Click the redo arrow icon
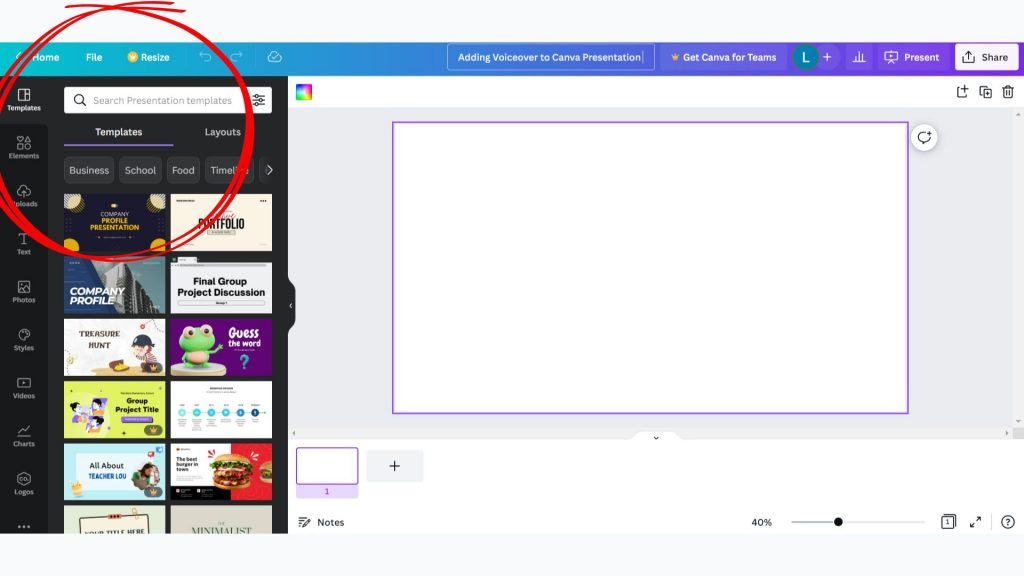This screenshot has width=1024, height=576. point(237,57)
